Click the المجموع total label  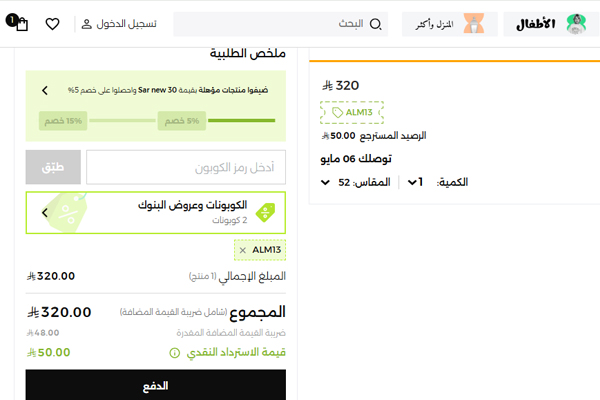[258, 312]
